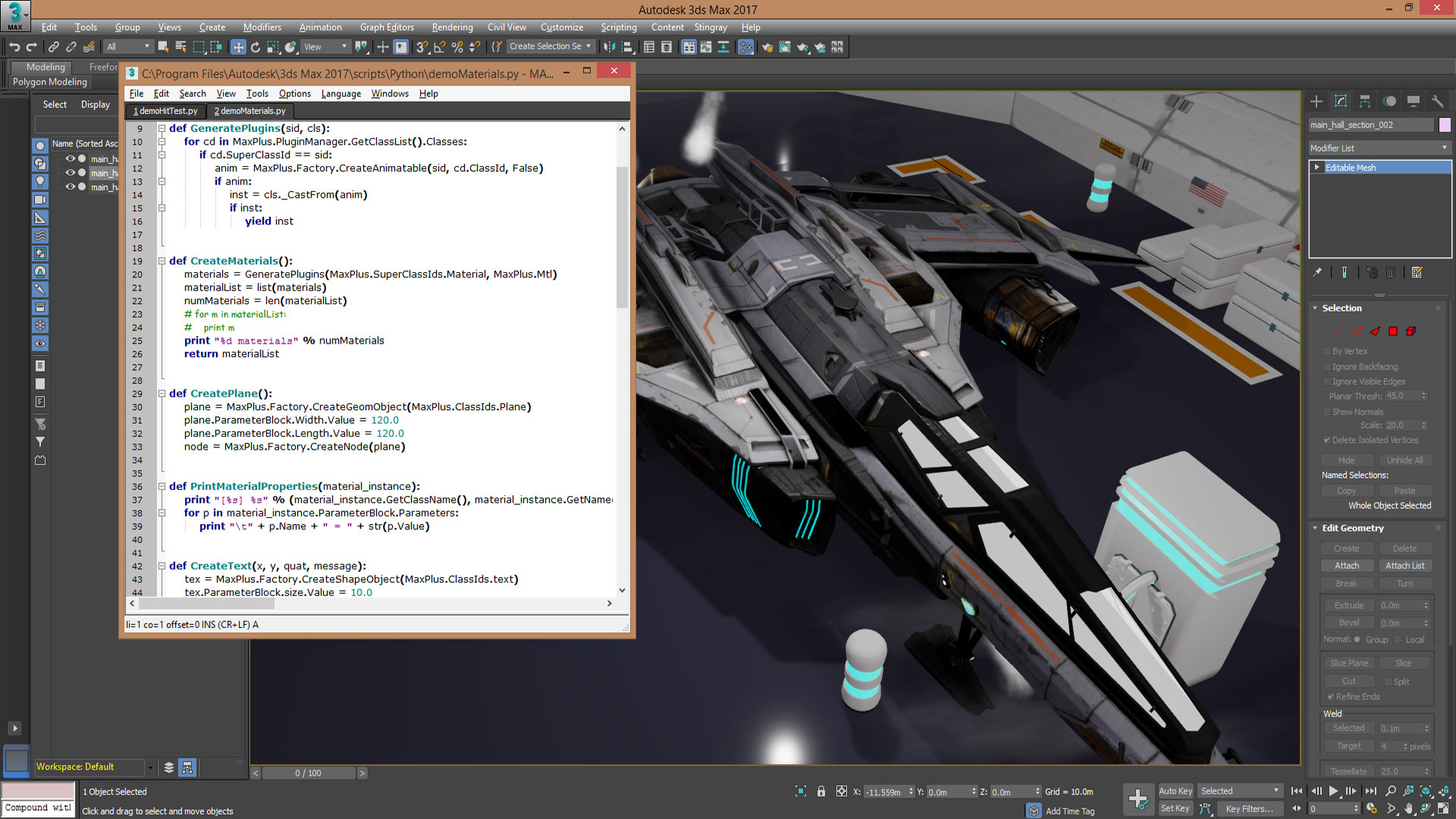Image resolution: width=1456 pixels, height=819 pixels.
Task: Click the Weld Selected value field
Action: [1400, 728]
